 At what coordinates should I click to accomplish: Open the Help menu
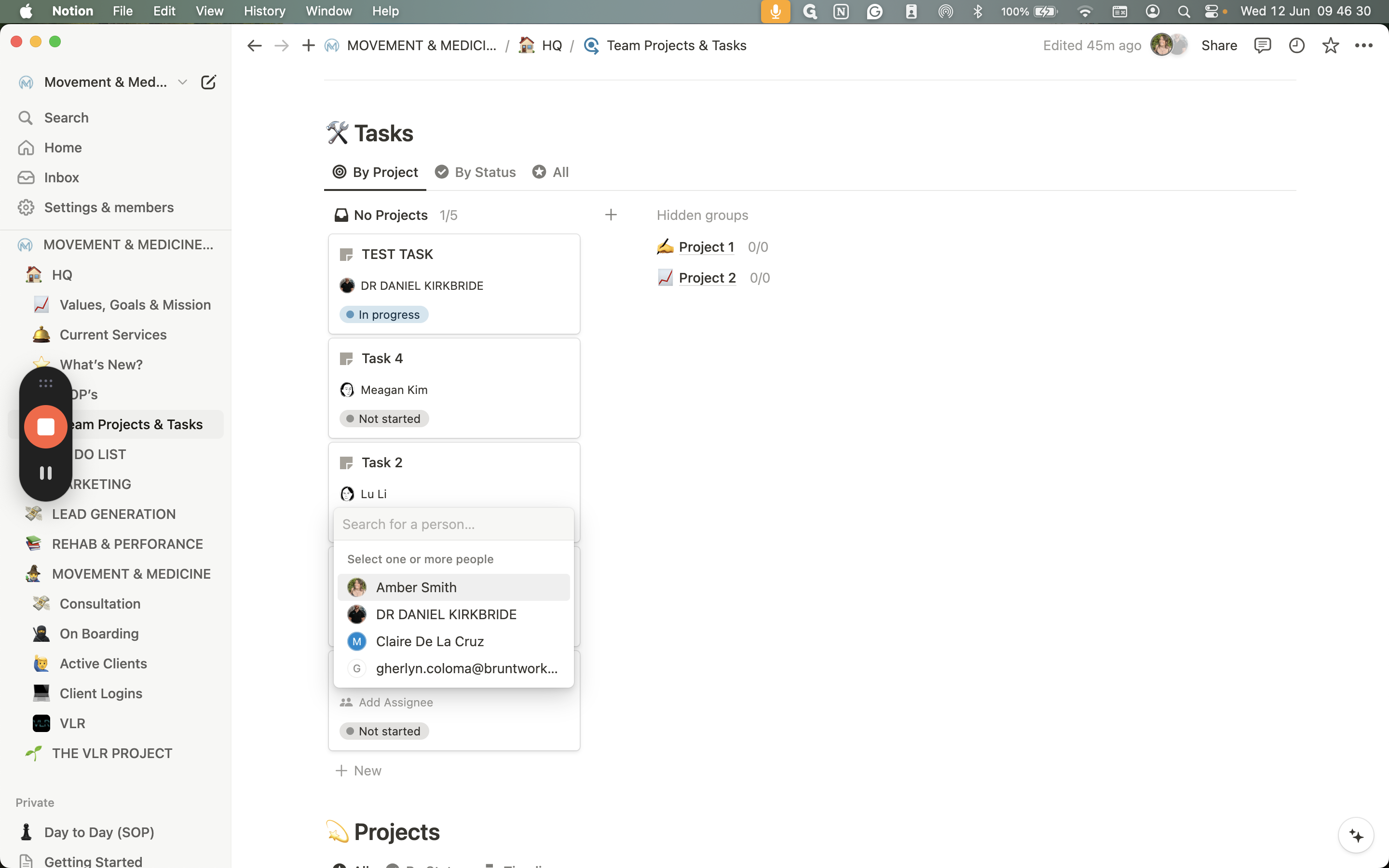[x=385, y=12]
